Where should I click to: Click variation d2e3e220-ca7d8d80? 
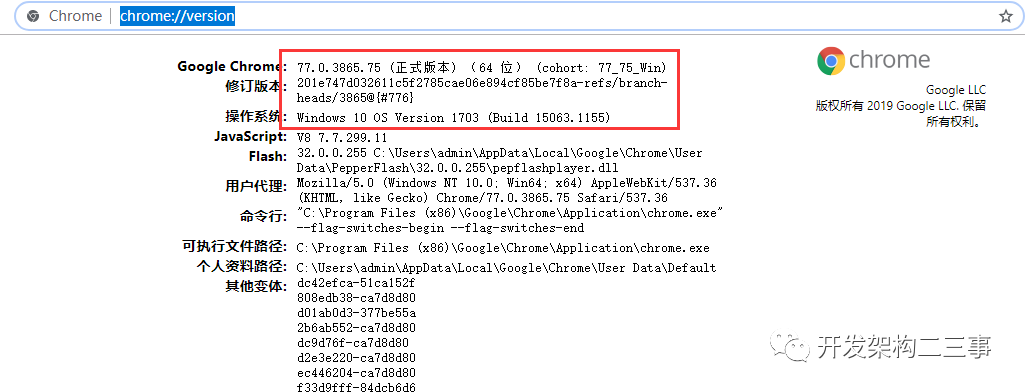point(356,357)
